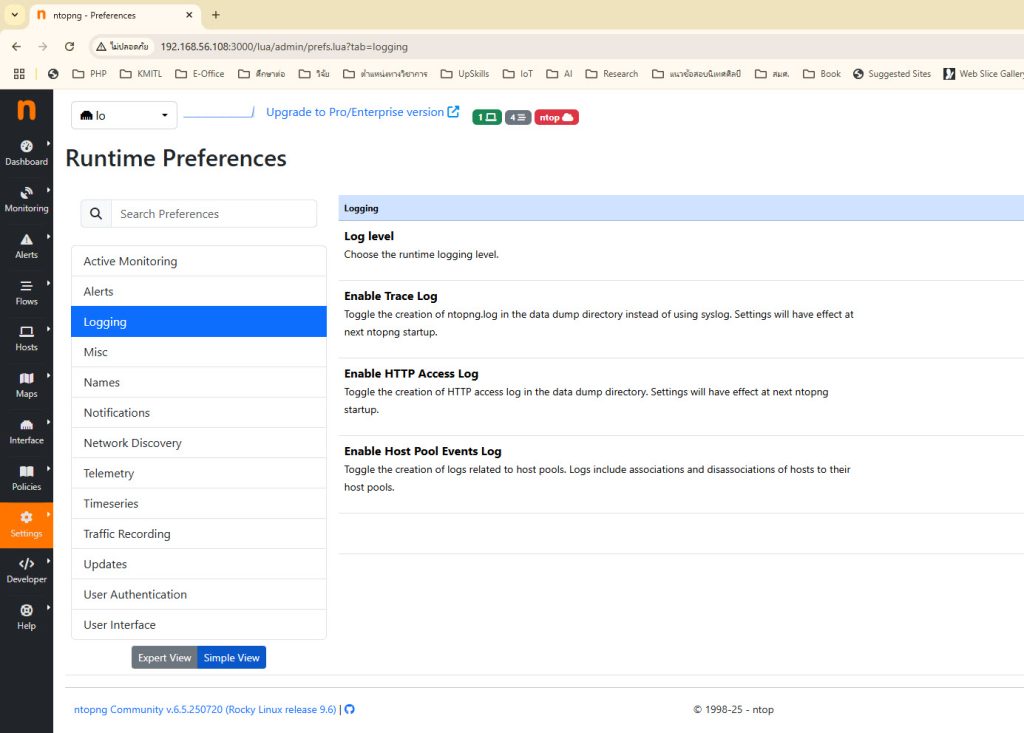Select the Timeseries preferences section
Image resolution: width=1024 pixels, height=733 pixels.
[x=199, y=504]
